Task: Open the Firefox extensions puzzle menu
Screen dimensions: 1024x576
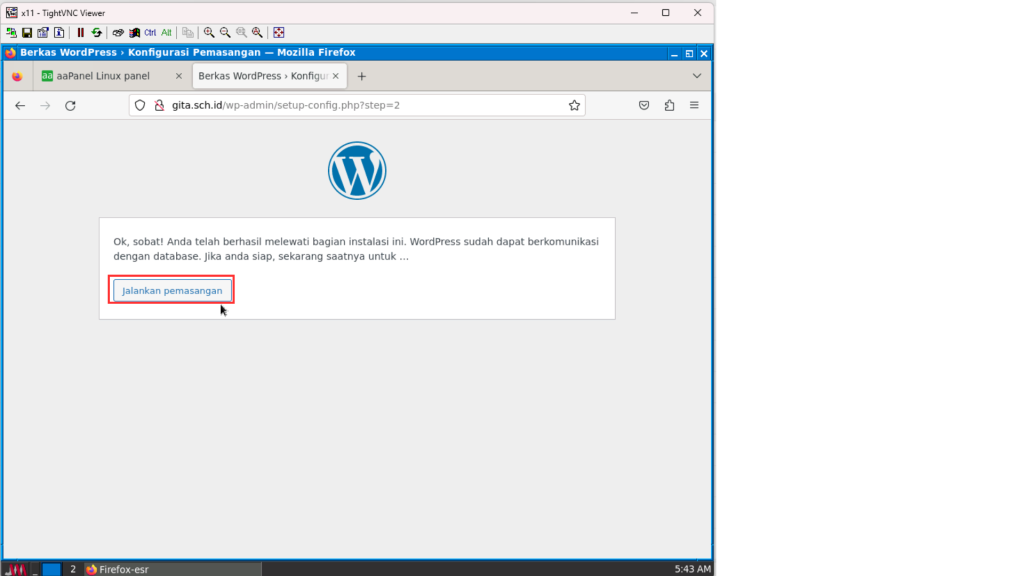Action: [x=669, y=105]
